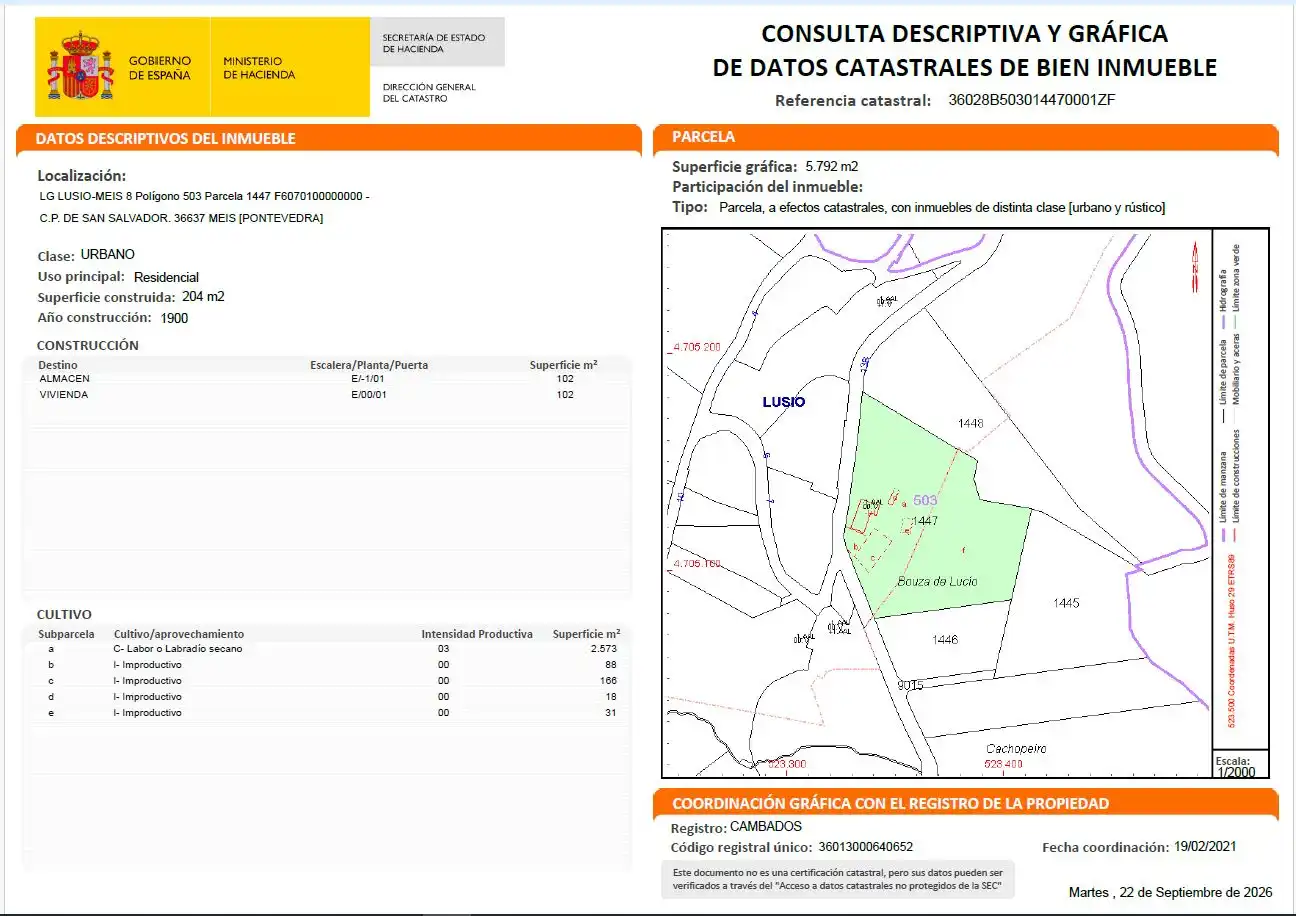1296x916 pixels.
Task: Click the GOBIERNO DE ESPAÑA text
Action: [x=160, y=68]
